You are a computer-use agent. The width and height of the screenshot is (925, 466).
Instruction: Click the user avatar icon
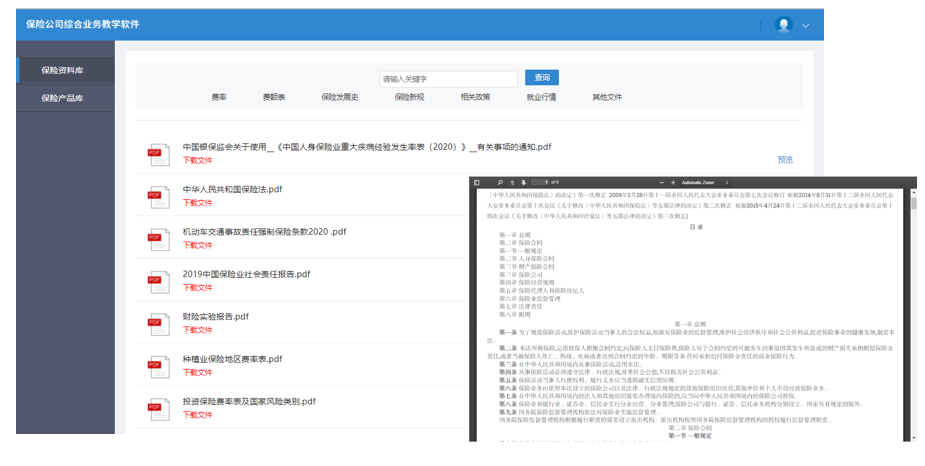(x=784, y=24)
